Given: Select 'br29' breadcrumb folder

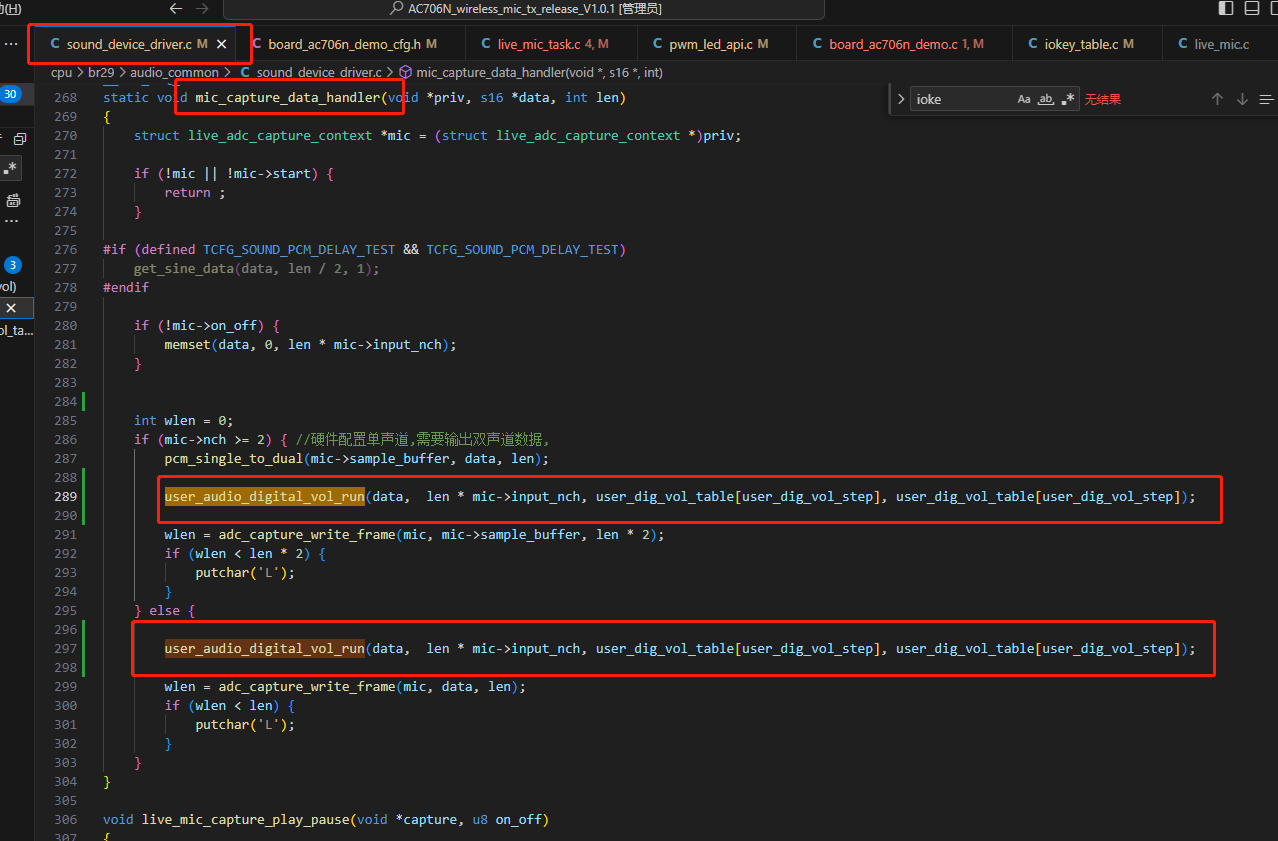Looking at the screenshot, I should [x=100, y=72].
